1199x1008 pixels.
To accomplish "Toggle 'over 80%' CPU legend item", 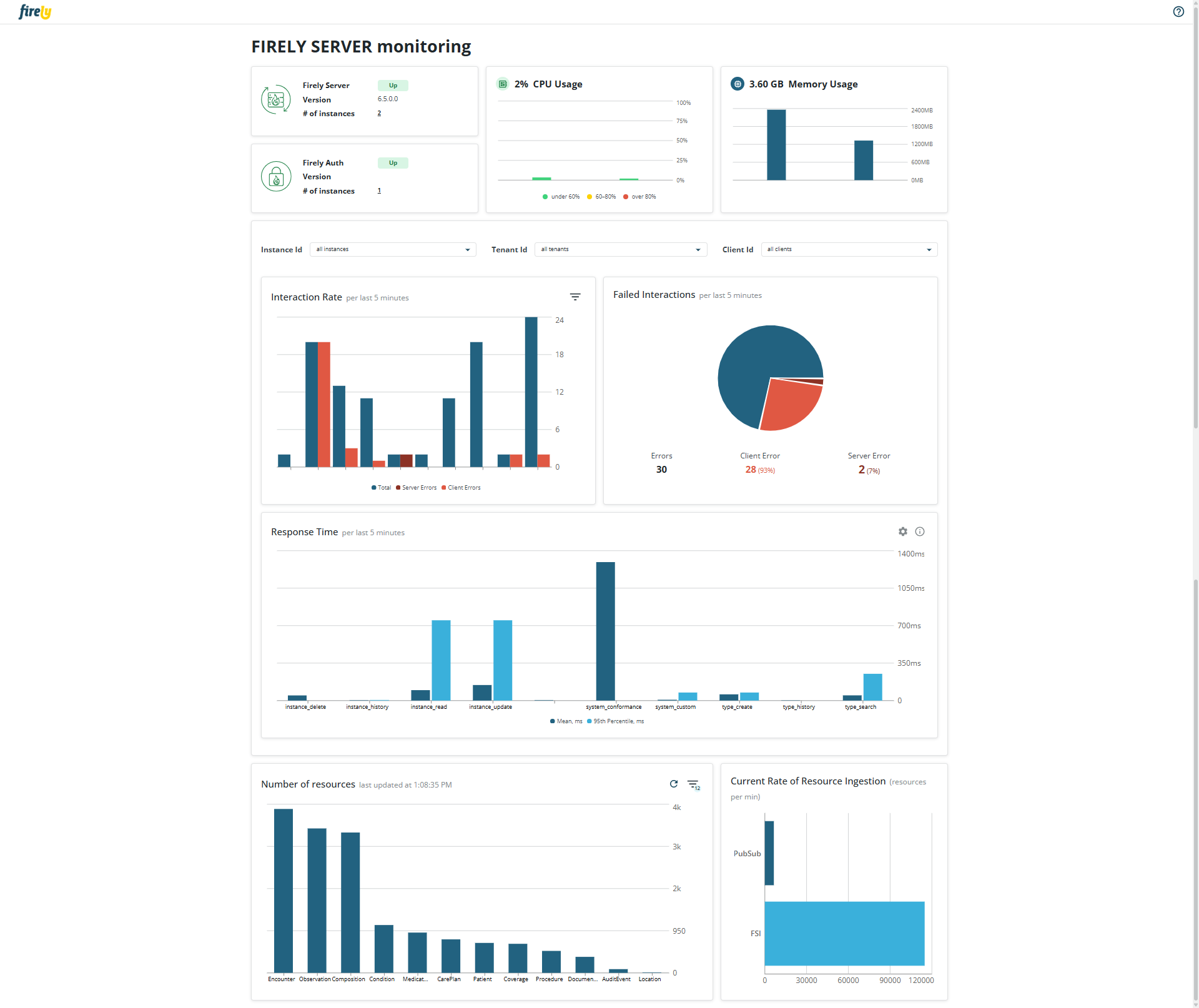I will (639, 197).
